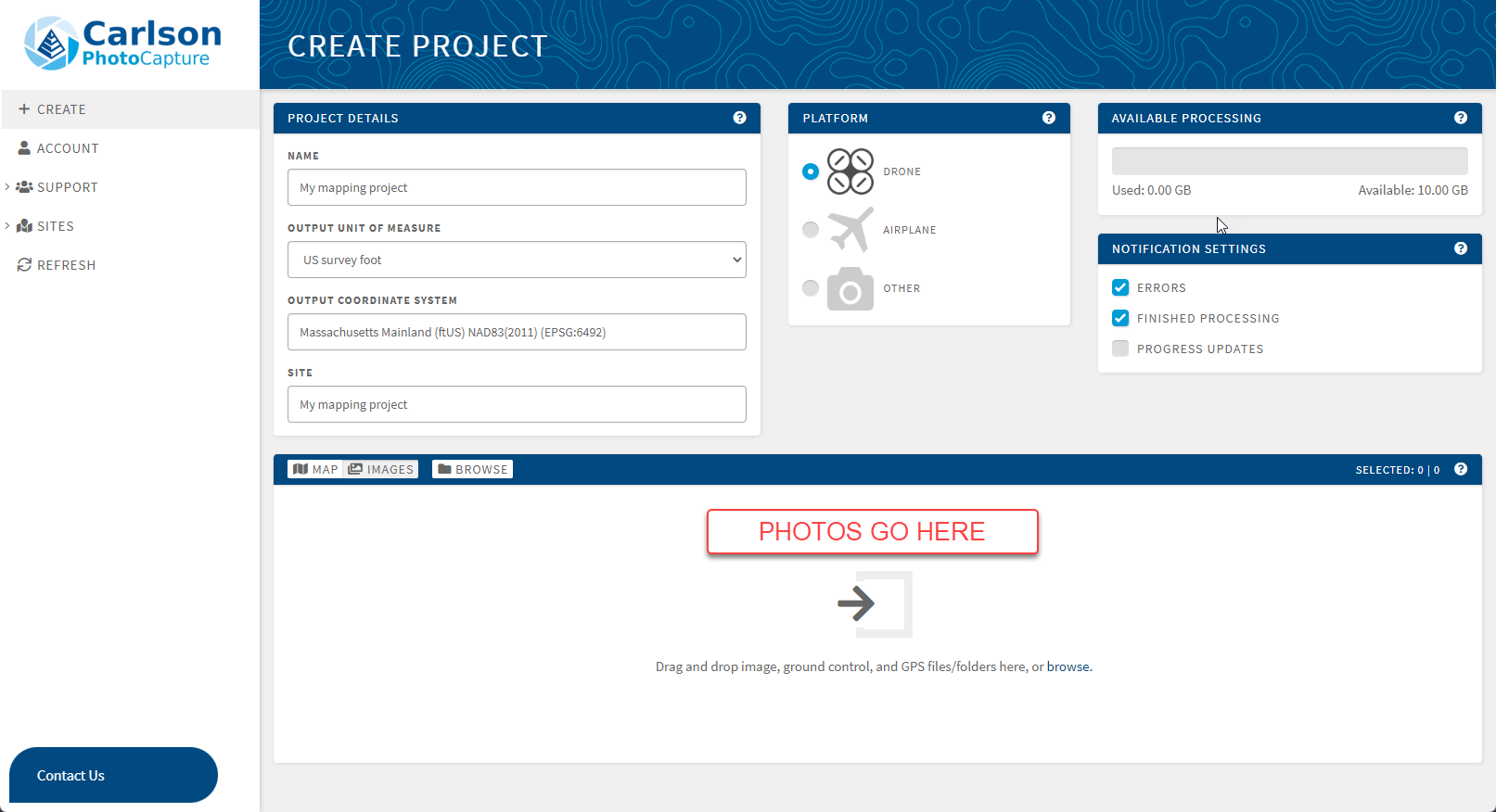Click the Contact Us button

point(113,775)
